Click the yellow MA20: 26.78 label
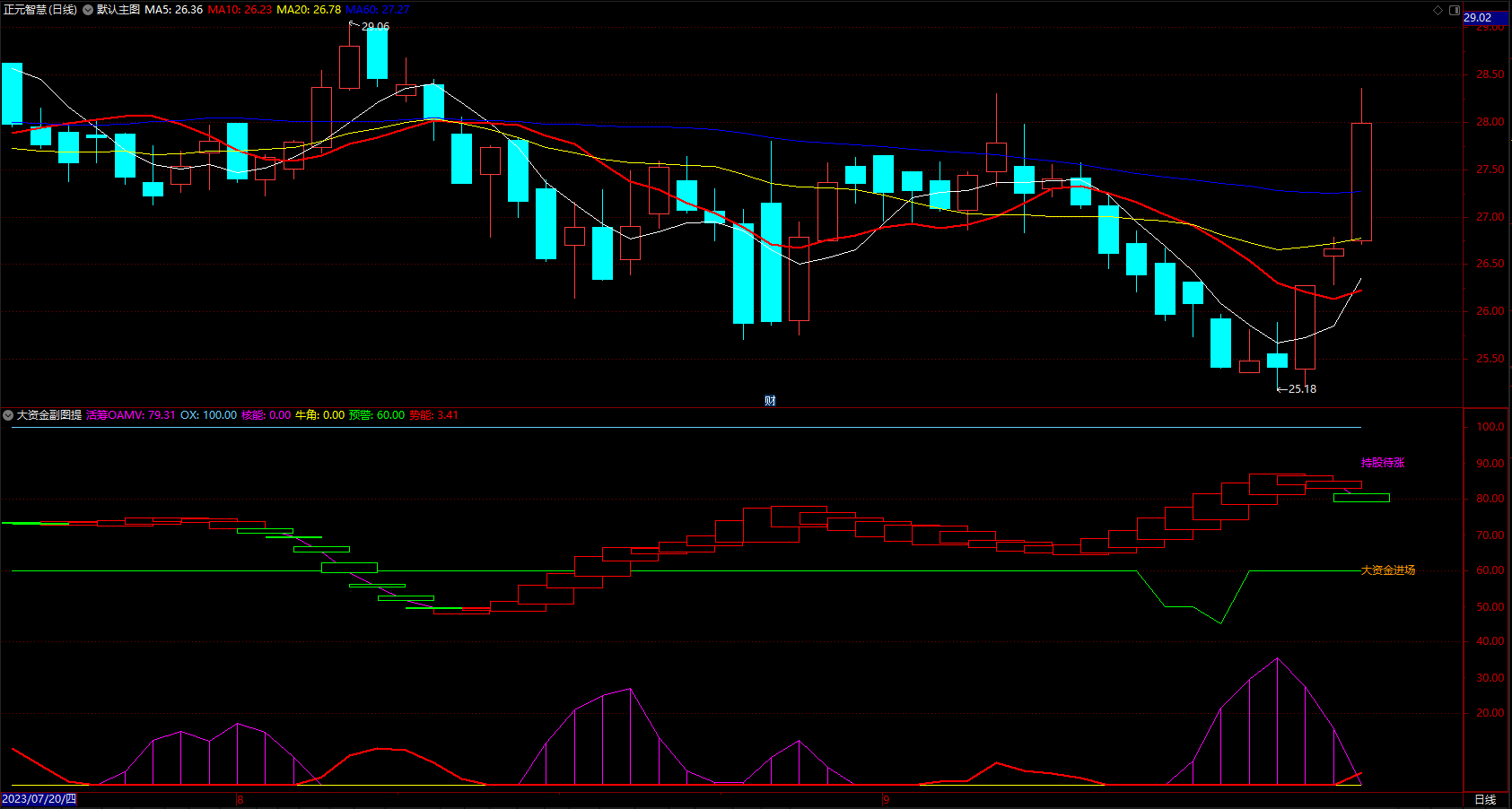This screenshot has width=1512, height=809. click(309, 10)
